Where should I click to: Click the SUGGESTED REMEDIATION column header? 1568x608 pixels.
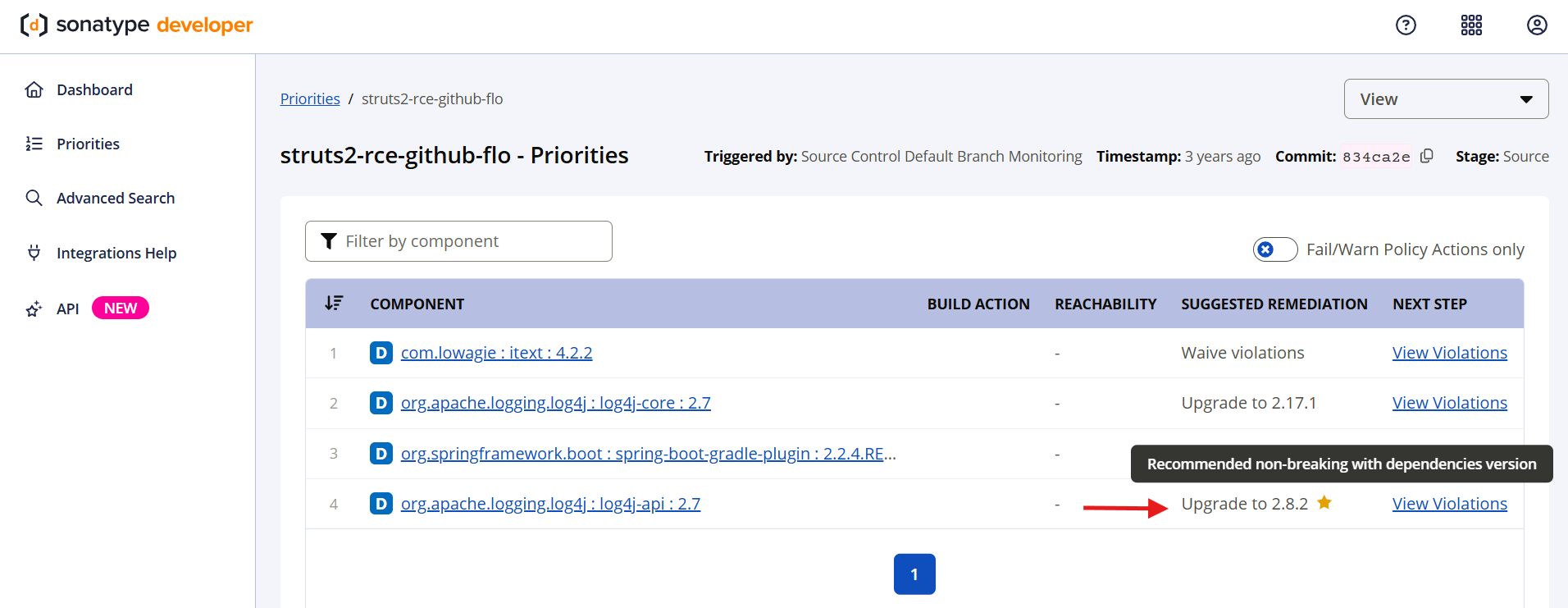pos(1274,304)
